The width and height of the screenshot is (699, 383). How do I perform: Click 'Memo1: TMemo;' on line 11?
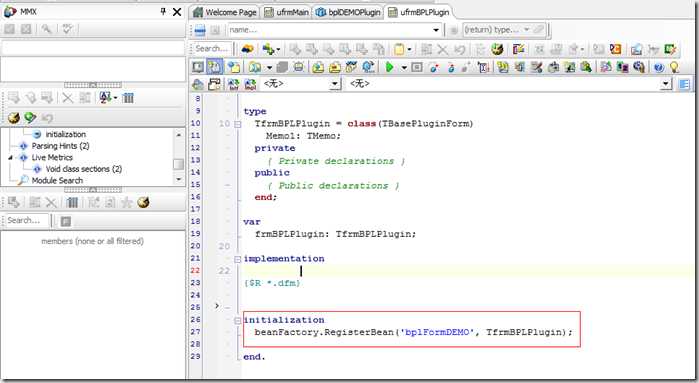click(x=303, y=136)
